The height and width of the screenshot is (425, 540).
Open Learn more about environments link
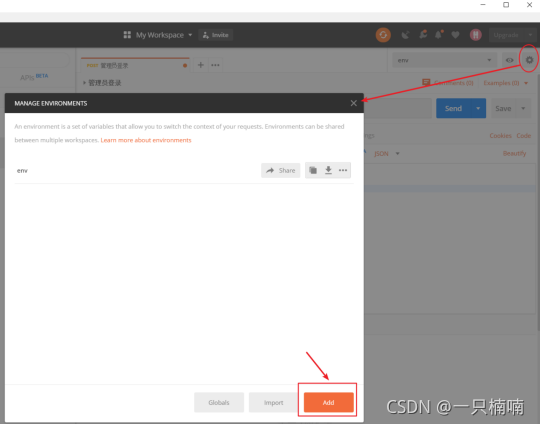coord(146,140)
